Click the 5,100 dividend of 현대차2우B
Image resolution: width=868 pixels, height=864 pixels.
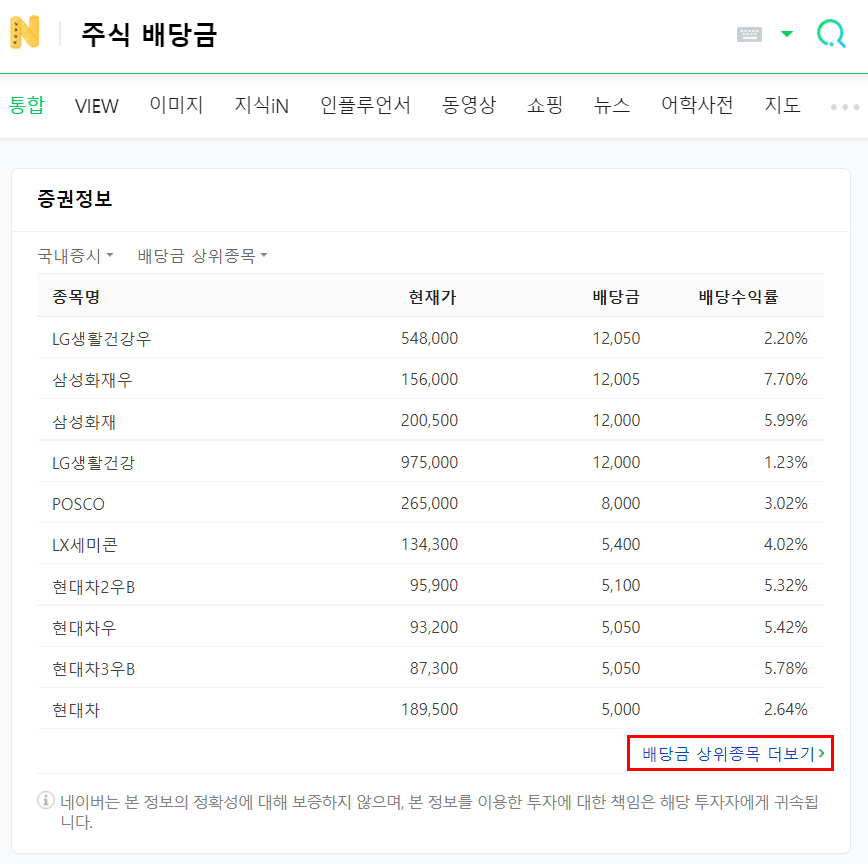621,585
